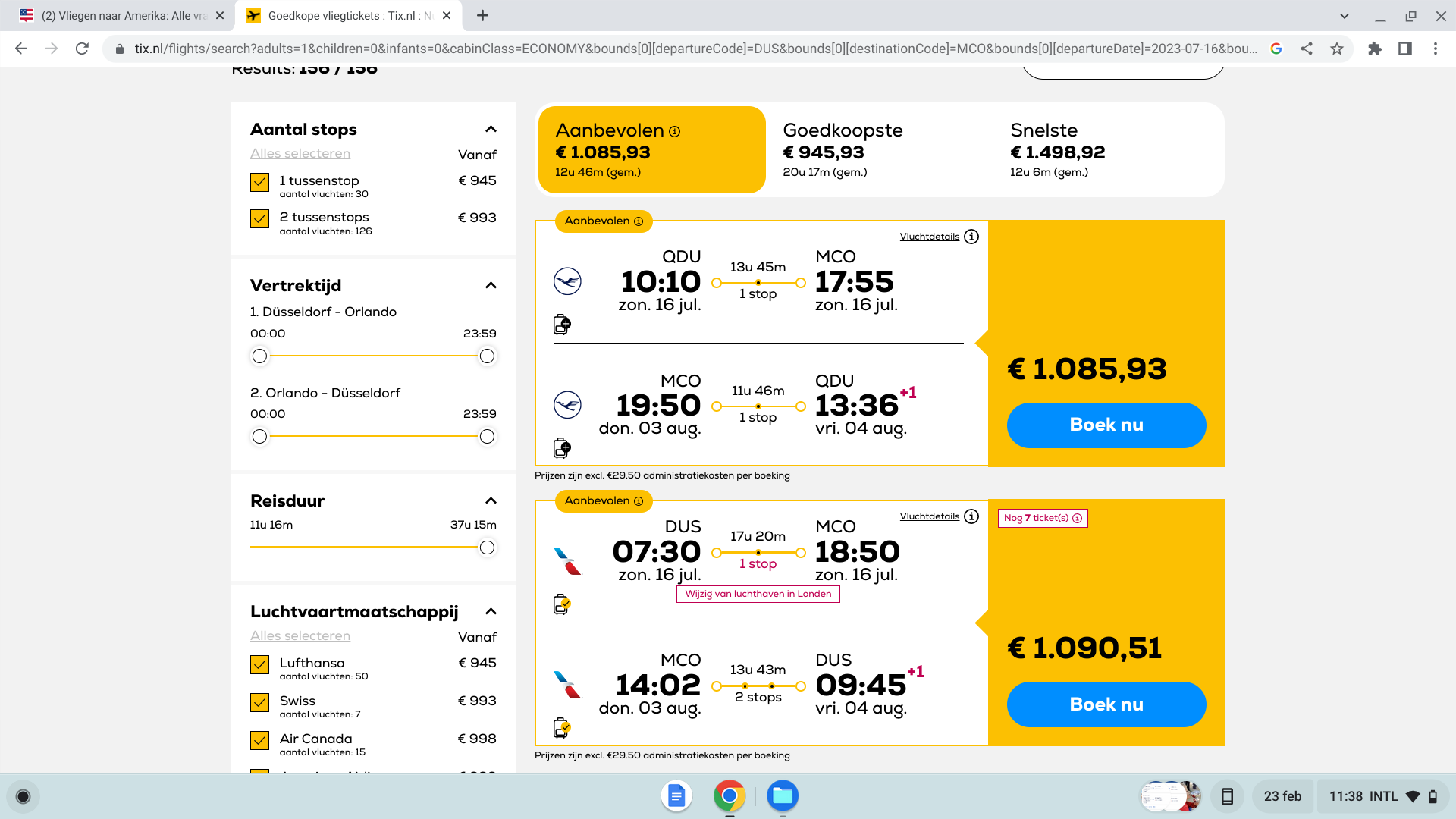The width and height of the screenshot is (1456, 819).
Task: Open Files app from the shelf
Action: 782,795
